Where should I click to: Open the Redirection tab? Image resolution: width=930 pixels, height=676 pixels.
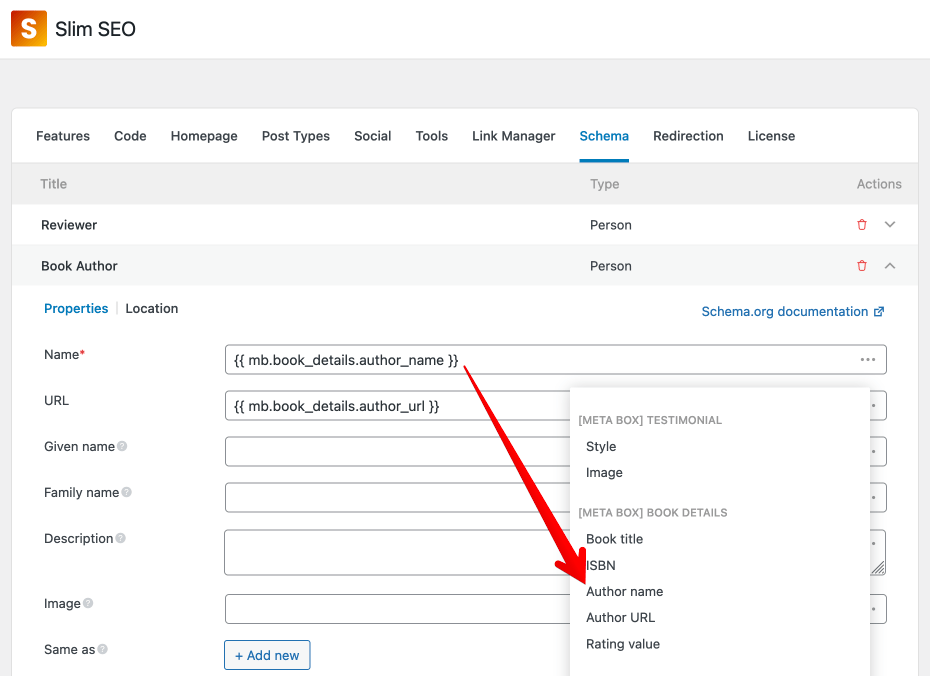pos(688,136)
